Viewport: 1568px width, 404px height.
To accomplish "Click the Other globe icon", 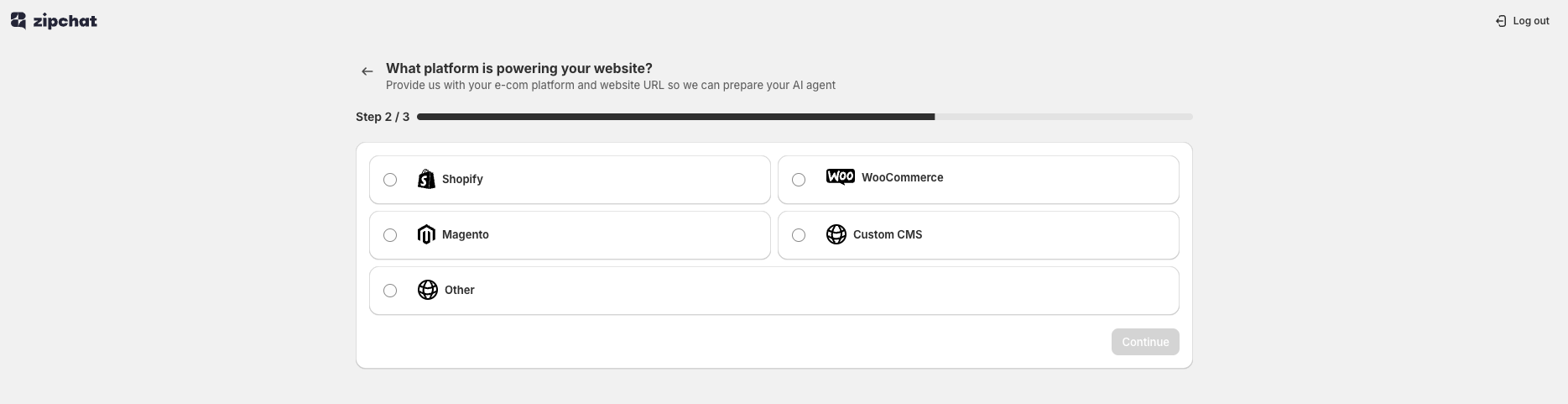I will click(428, 290).
